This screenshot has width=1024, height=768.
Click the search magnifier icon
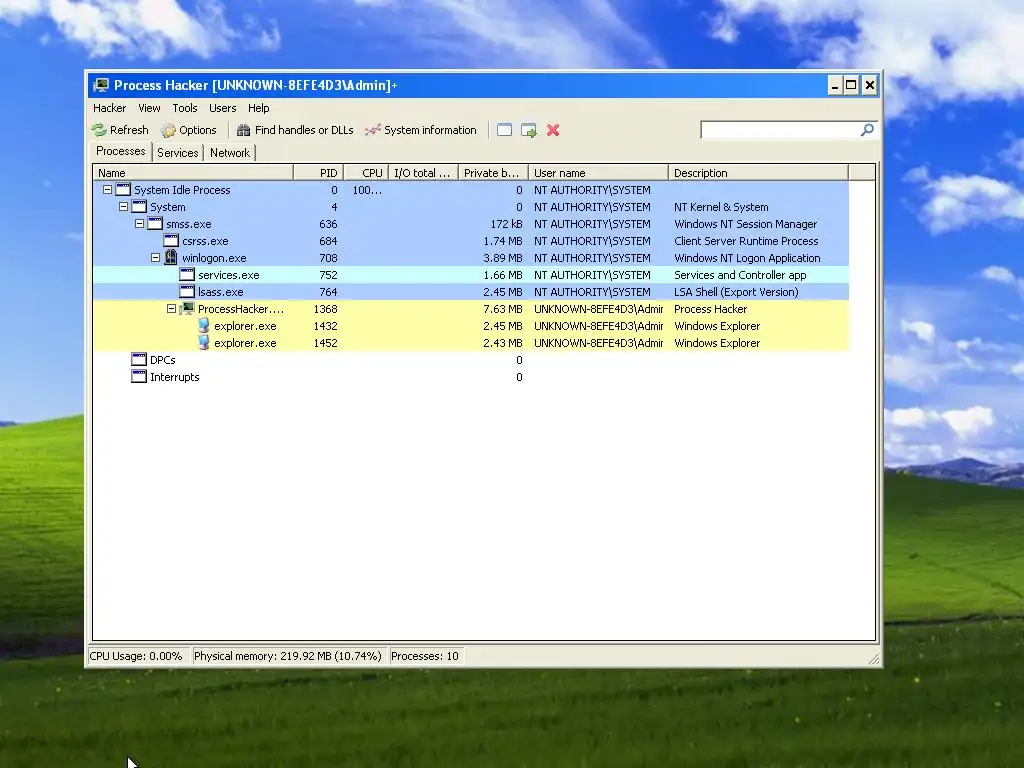[x=867, y=130]
